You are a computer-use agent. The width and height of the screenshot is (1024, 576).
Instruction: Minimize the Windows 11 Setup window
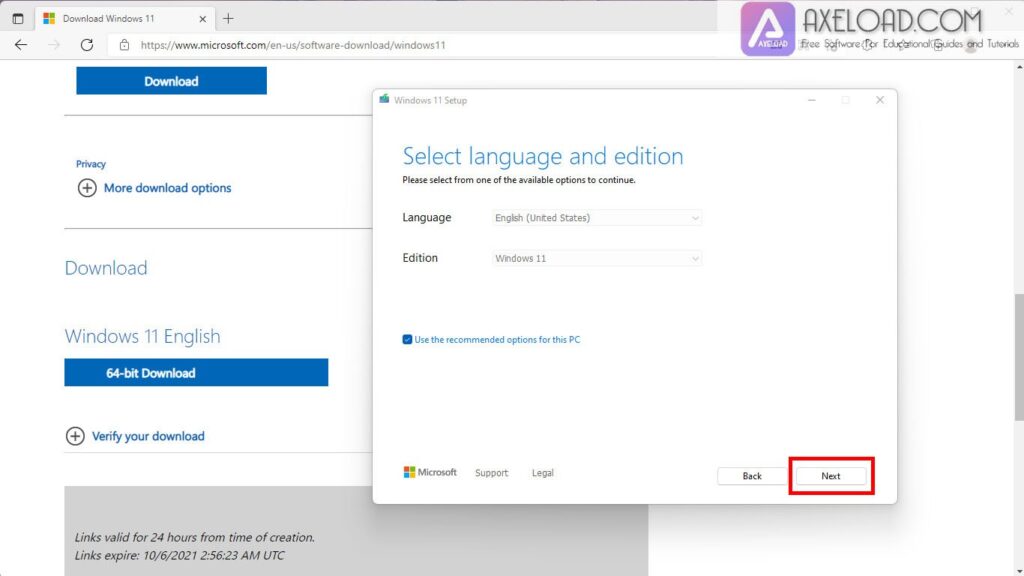(812, 100)
